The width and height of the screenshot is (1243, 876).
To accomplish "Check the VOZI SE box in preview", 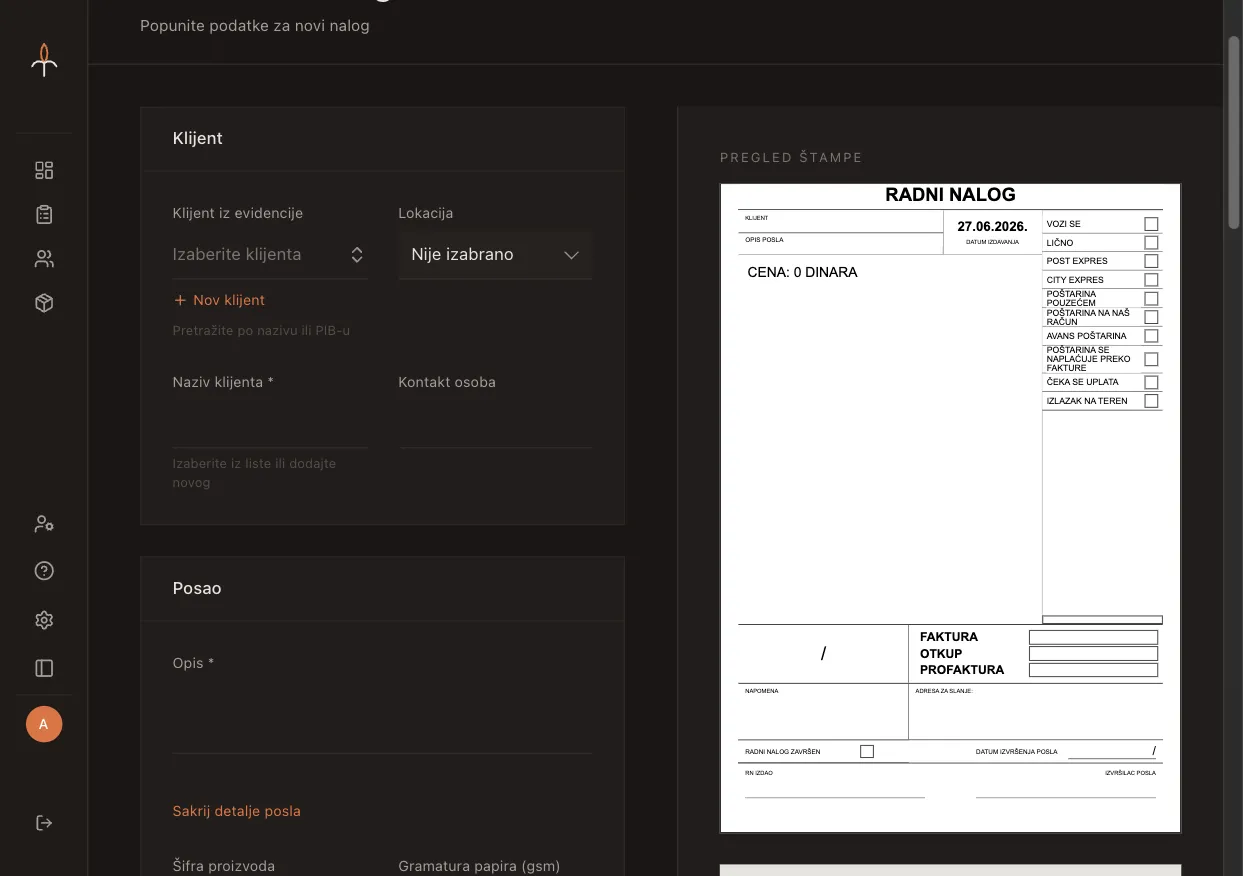I will pyautogui.click(x=1151, y=224).
